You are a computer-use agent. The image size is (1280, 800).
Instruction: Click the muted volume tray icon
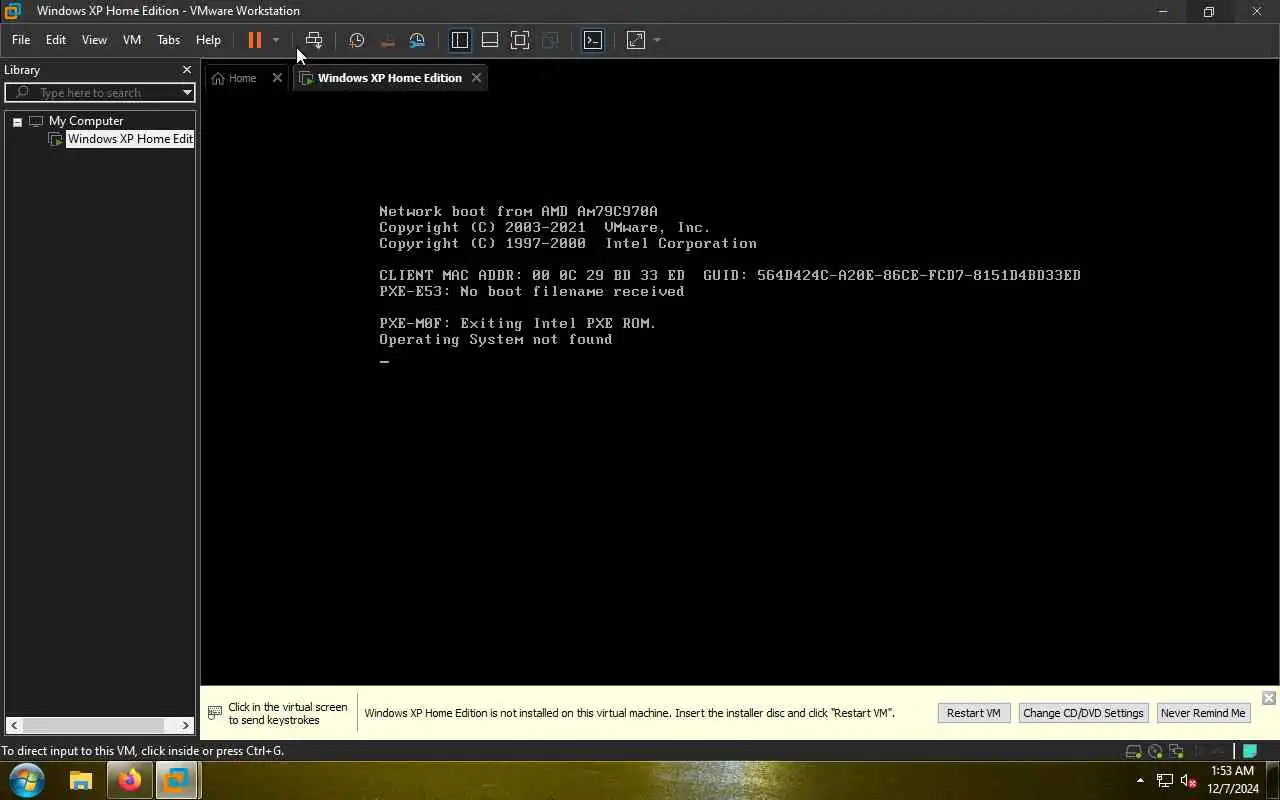point(1189,780)
